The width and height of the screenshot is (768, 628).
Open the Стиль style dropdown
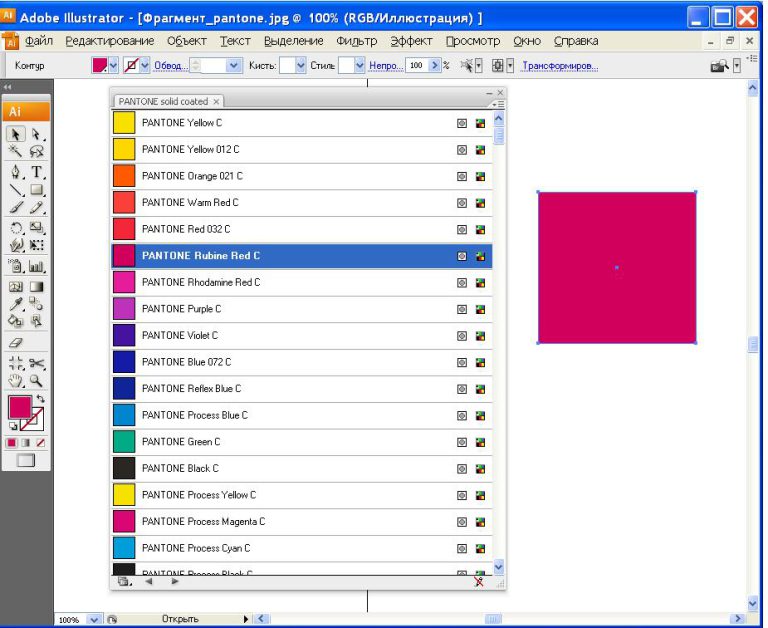pyautogui.click(x=360, y=66)
